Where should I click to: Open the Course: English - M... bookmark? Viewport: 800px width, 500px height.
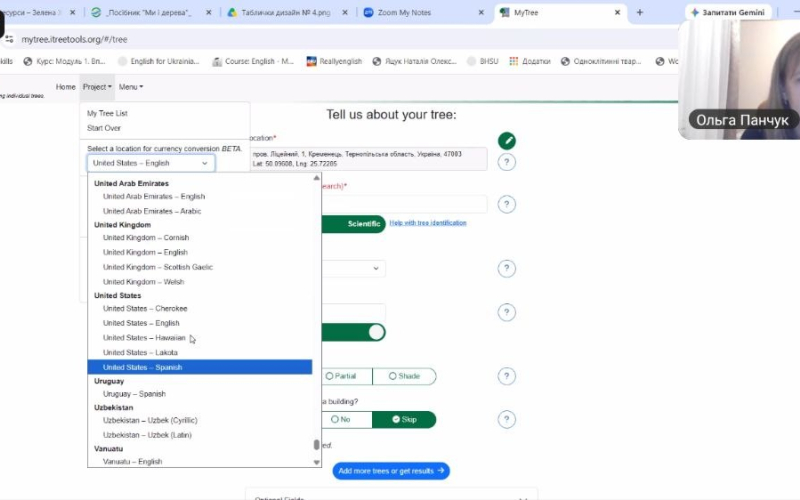(253, 61)
